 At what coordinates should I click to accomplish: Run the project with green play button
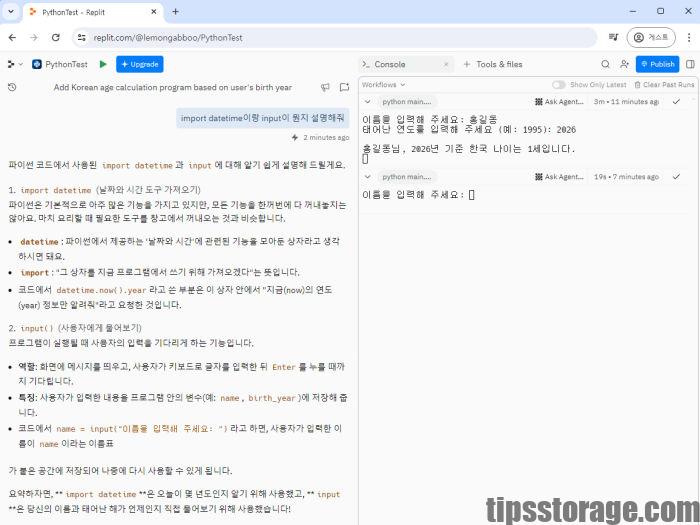click(103, 64)
